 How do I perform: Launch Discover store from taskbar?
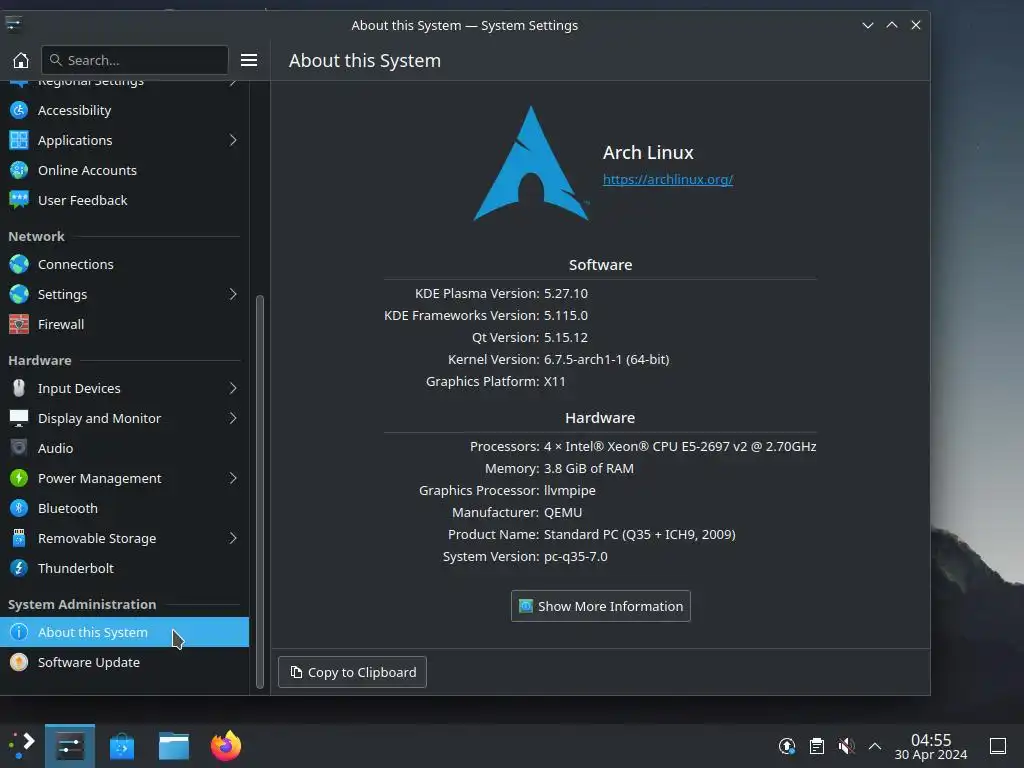click(x=122, y=746)
